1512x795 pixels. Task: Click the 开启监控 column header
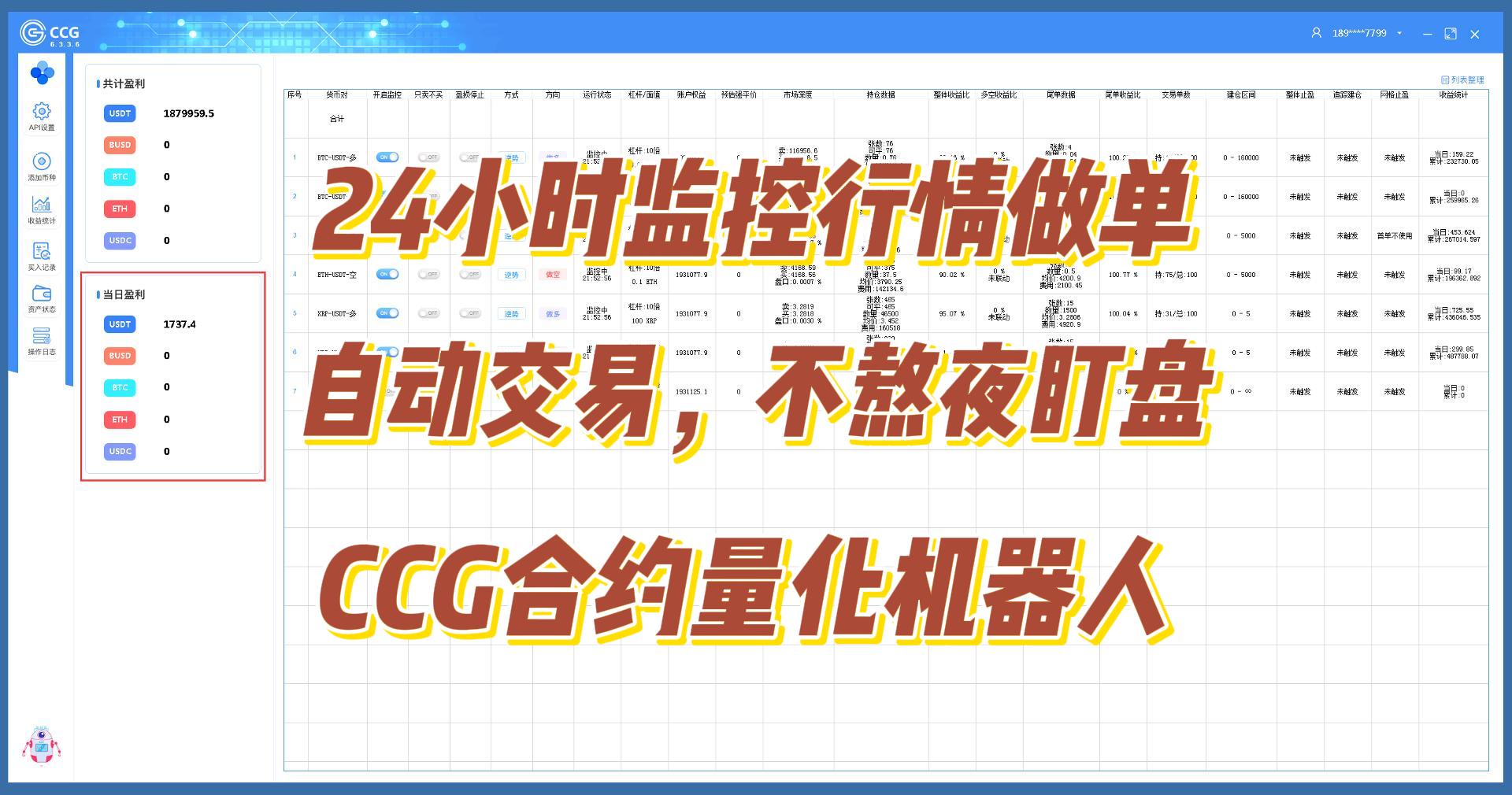[x=387, y=94]
